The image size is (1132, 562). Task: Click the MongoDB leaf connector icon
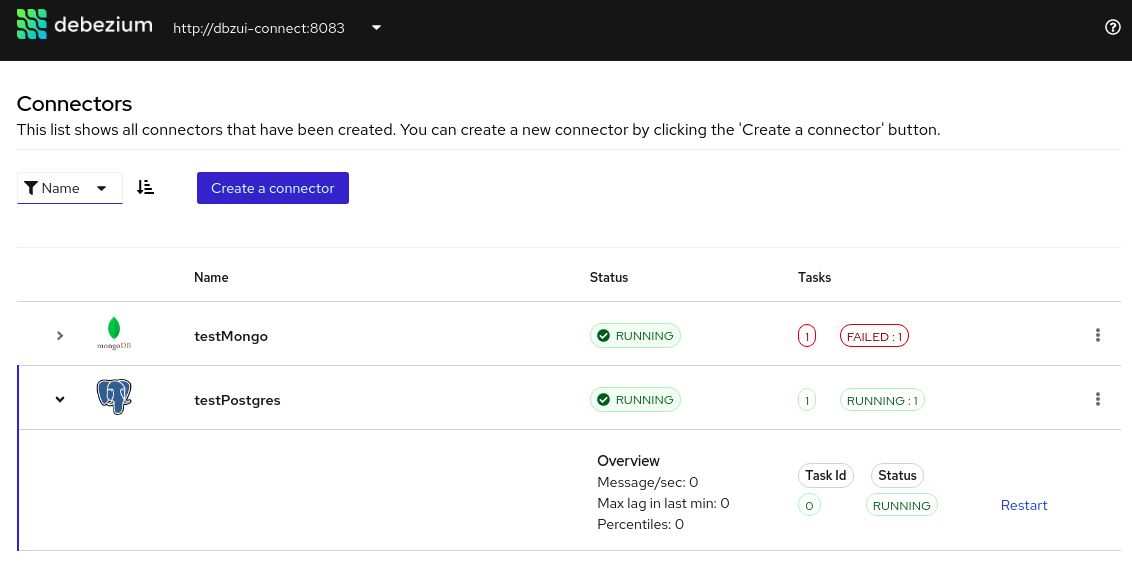[x=114, y=334]
